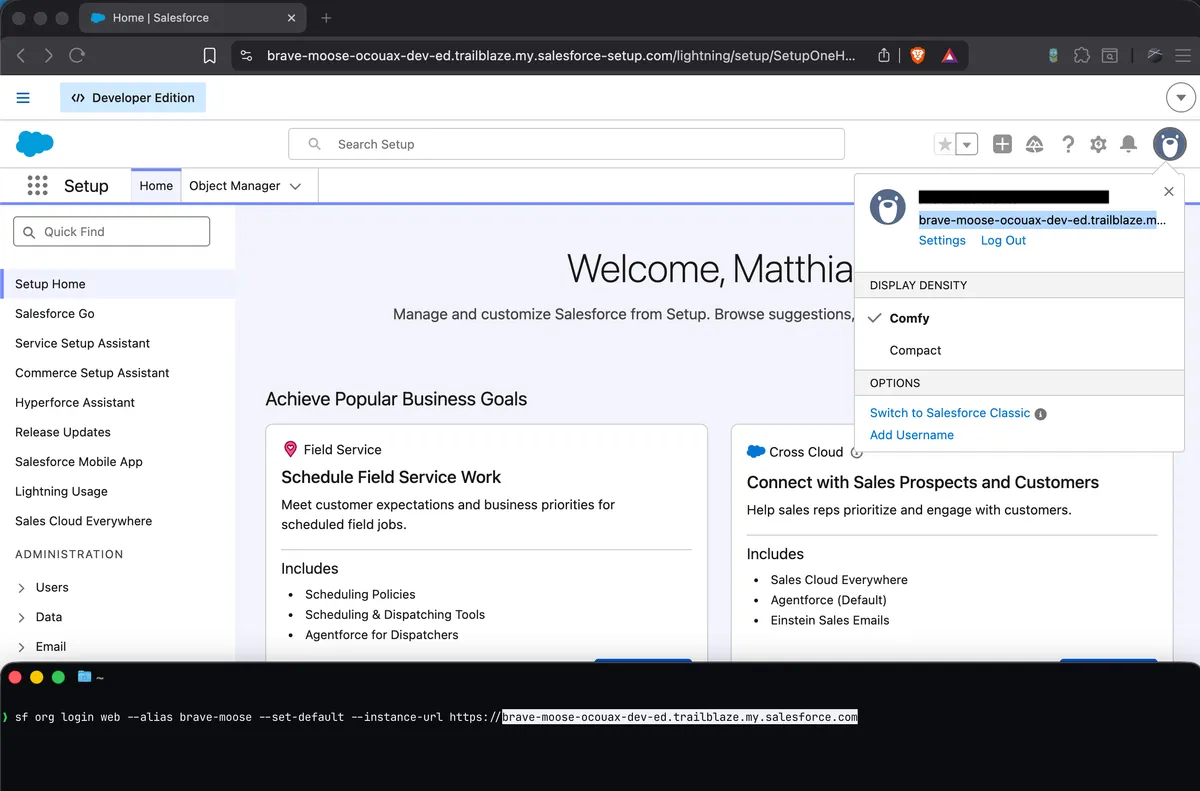Go forward with the browser forward arrow

pyautogui.click(x=48, y=56)
